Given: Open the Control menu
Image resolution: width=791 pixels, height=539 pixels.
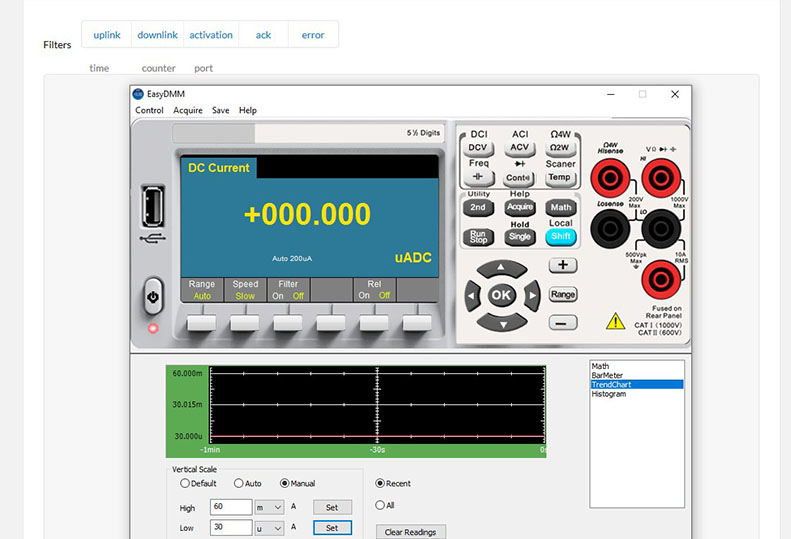Looking at the screenshot, I should pos(149,111).
